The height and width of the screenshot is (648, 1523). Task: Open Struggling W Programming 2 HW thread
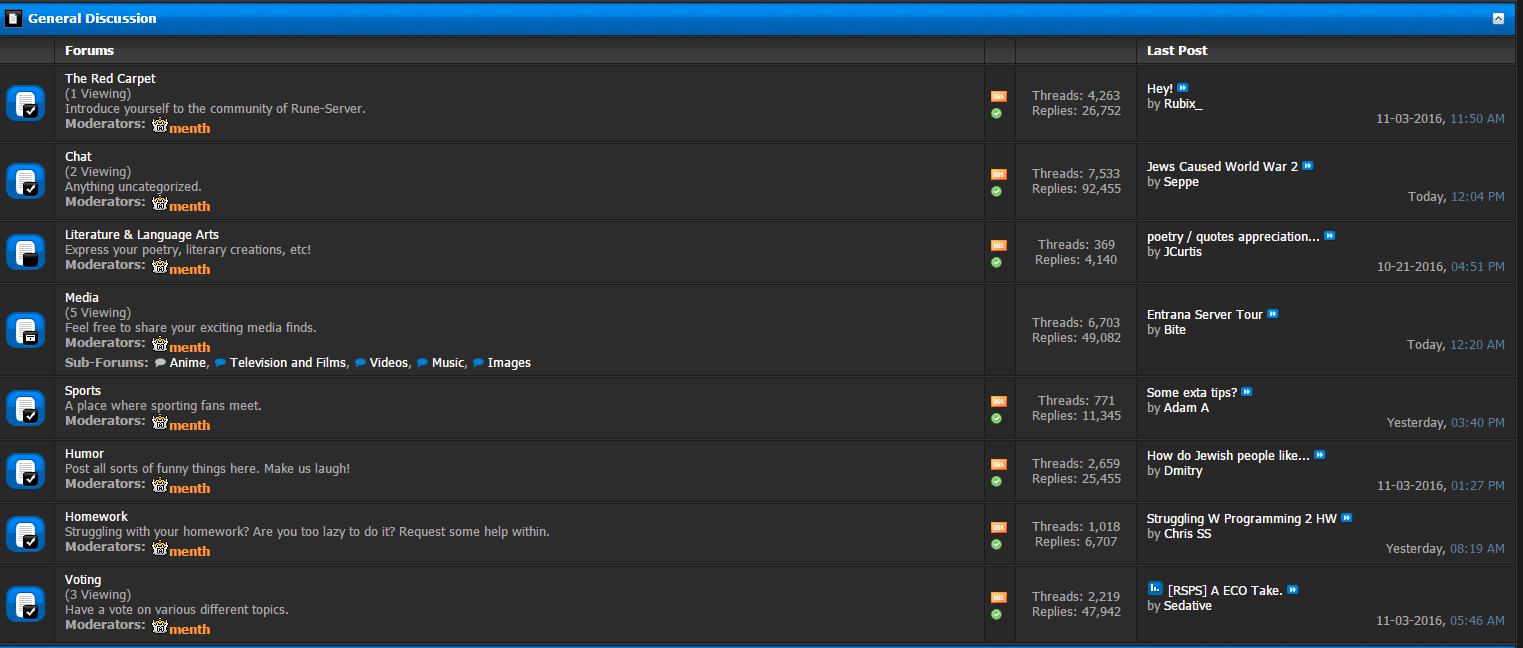1242,518
